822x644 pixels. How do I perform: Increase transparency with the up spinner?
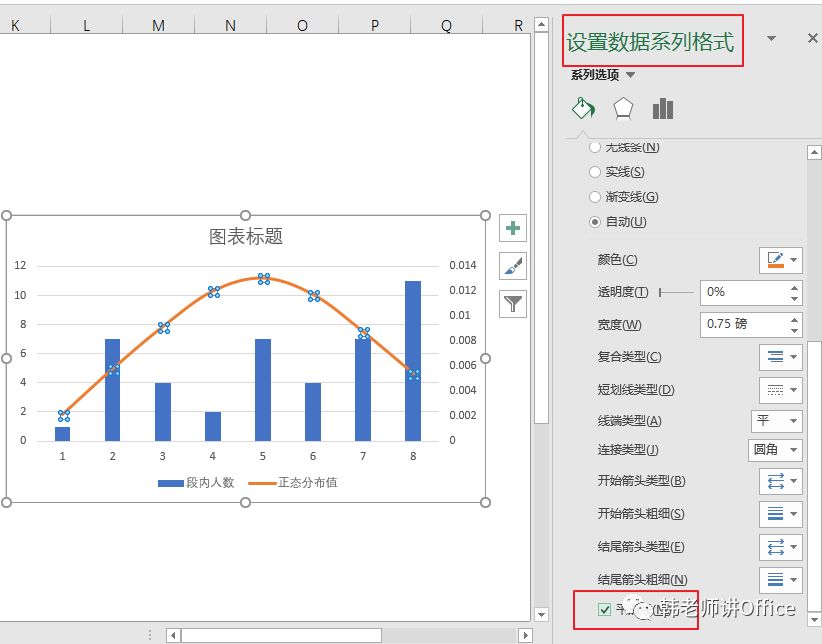[x=794, y=287]
